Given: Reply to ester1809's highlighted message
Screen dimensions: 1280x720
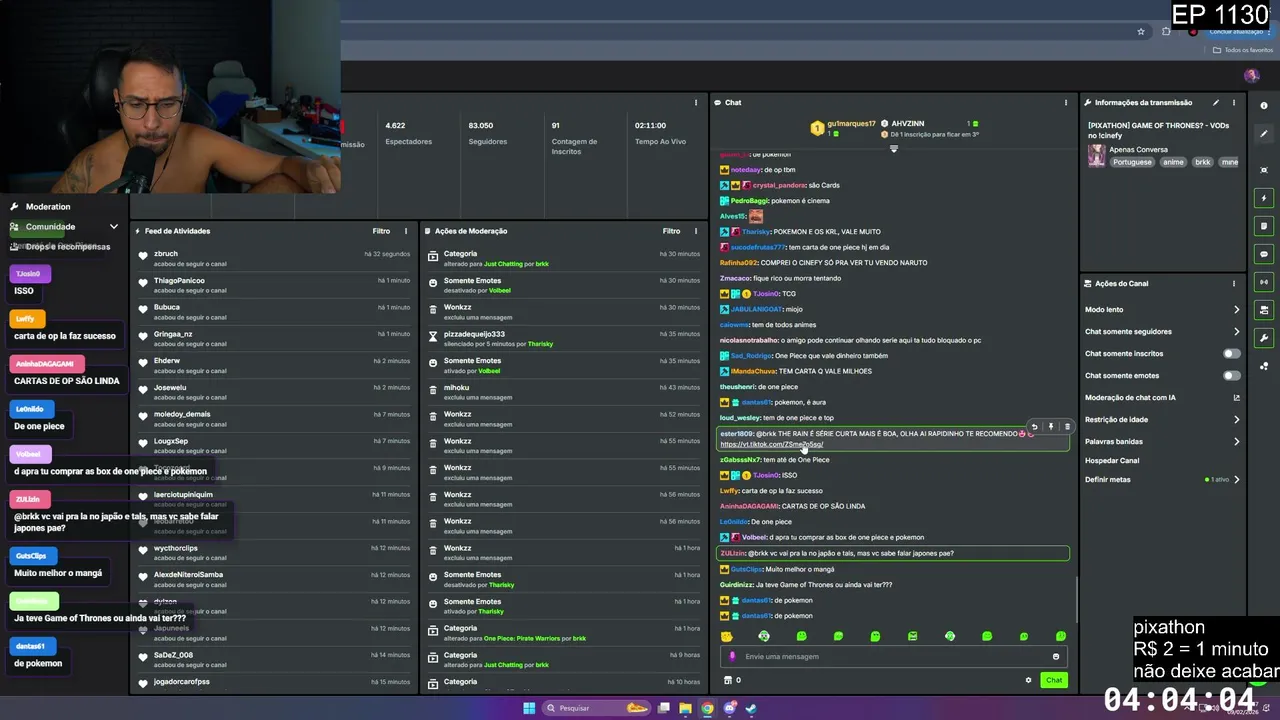Looking at the screenshot, I should (x=1034, y=427).
